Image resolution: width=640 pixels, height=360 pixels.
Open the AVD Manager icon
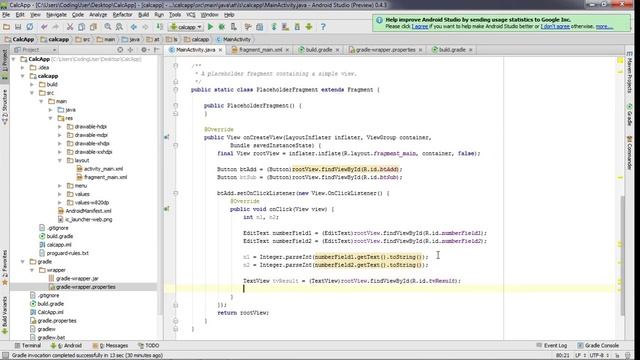click(x=285, y=27)
